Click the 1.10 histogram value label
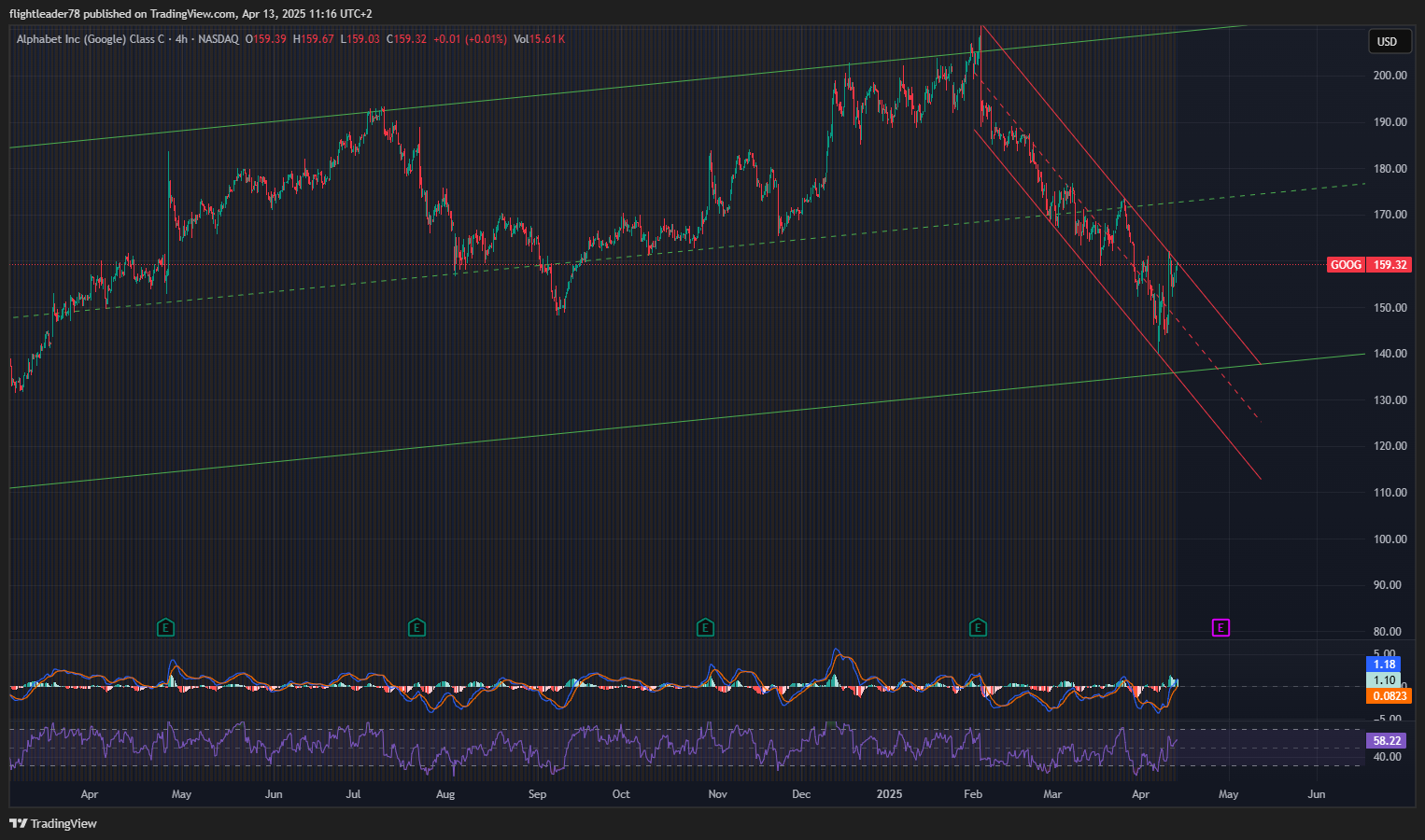 [1384, 680]
